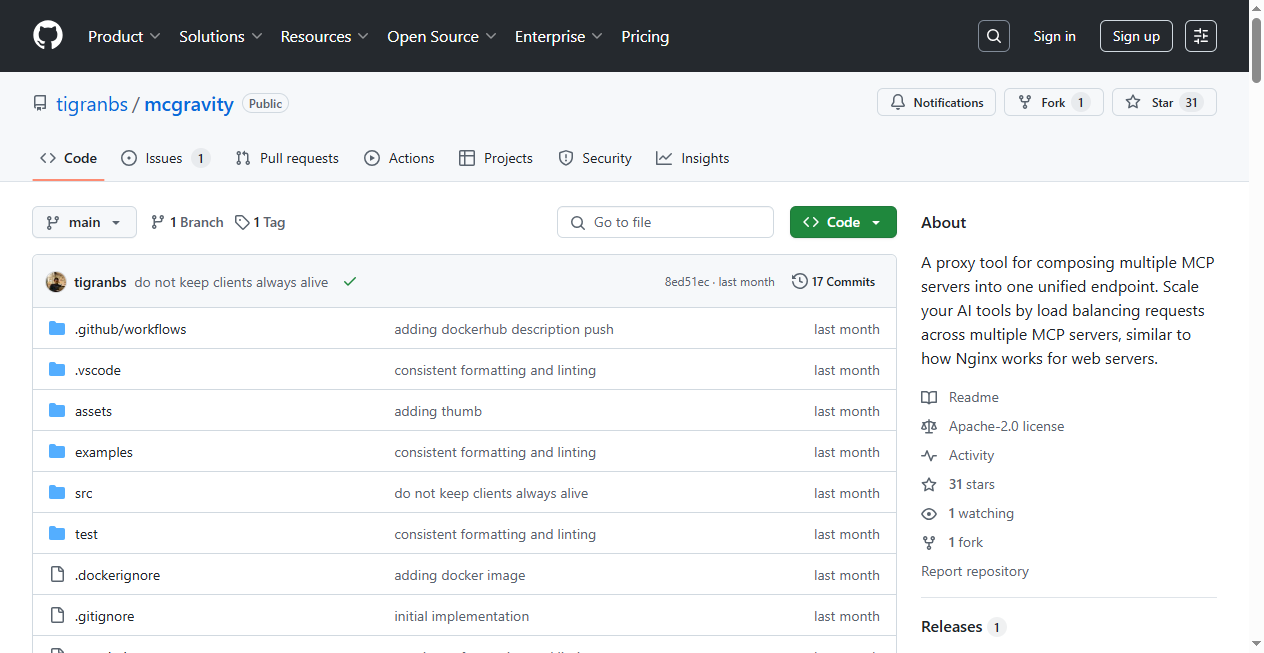Screen dimensions: 1264x653
Task: Switch to the Issues tab
Action: 165,158
